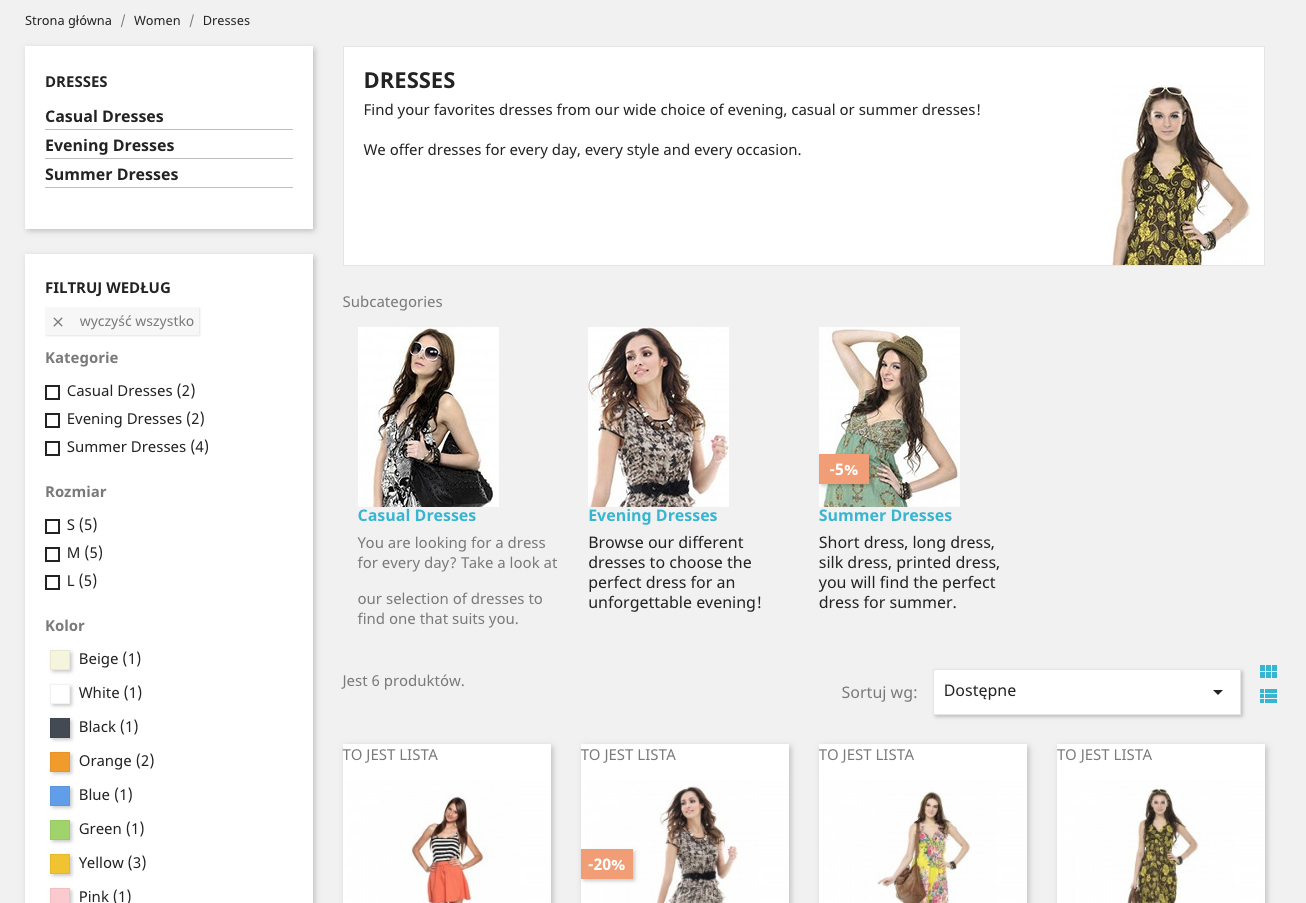Open the Women breadcrumb link

coord(157,20)
